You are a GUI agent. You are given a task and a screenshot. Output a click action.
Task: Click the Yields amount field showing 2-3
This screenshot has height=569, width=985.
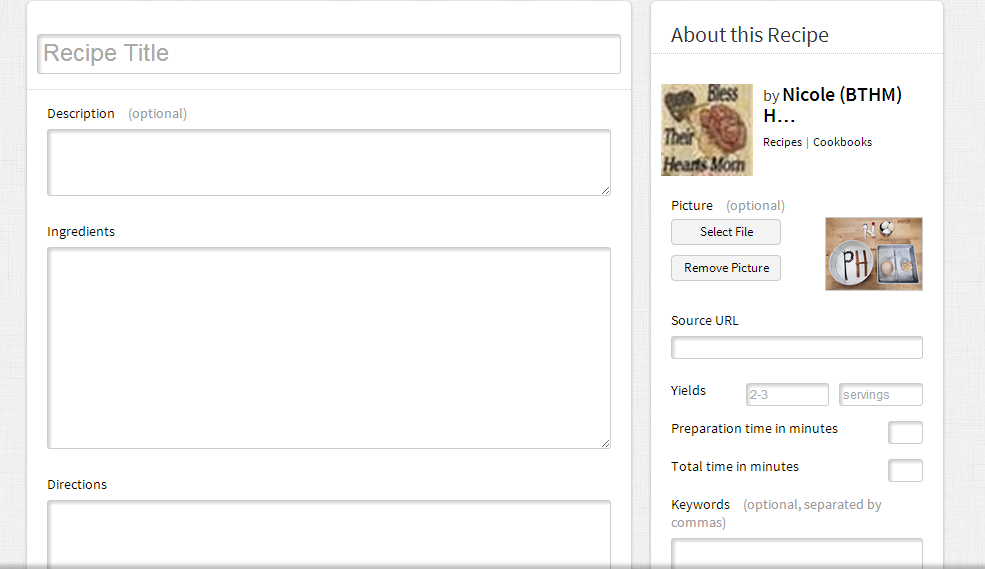787,395
